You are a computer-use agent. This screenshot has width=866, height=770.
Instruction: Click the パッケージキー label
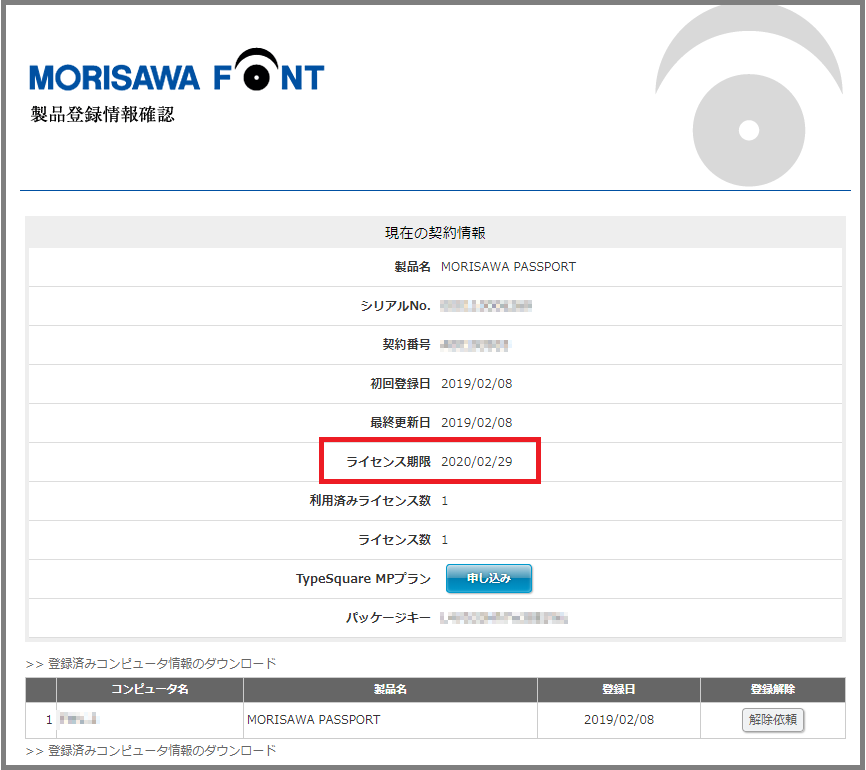pos(388,618)
